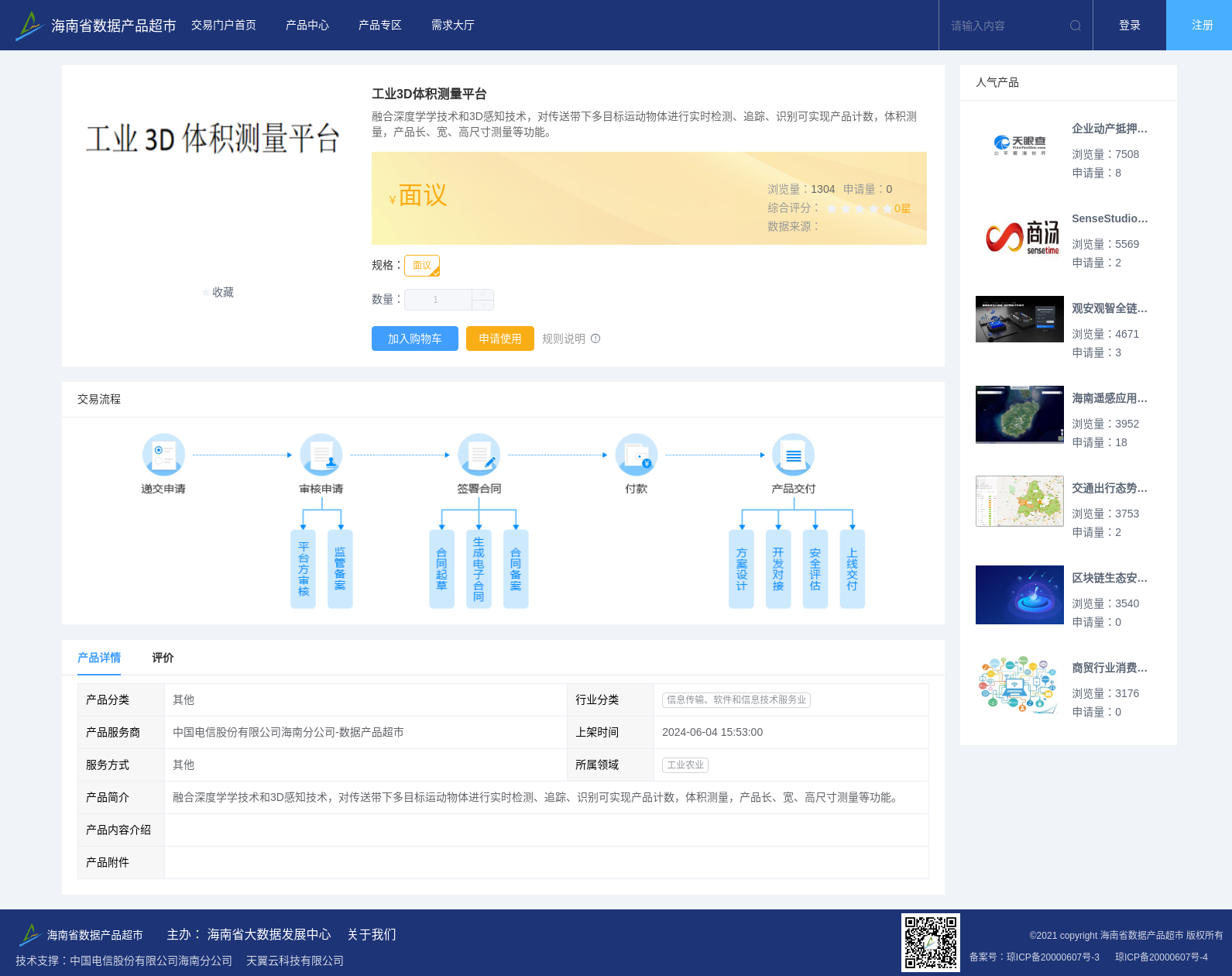Click the 注册 button

click(x=1199, y=26)
